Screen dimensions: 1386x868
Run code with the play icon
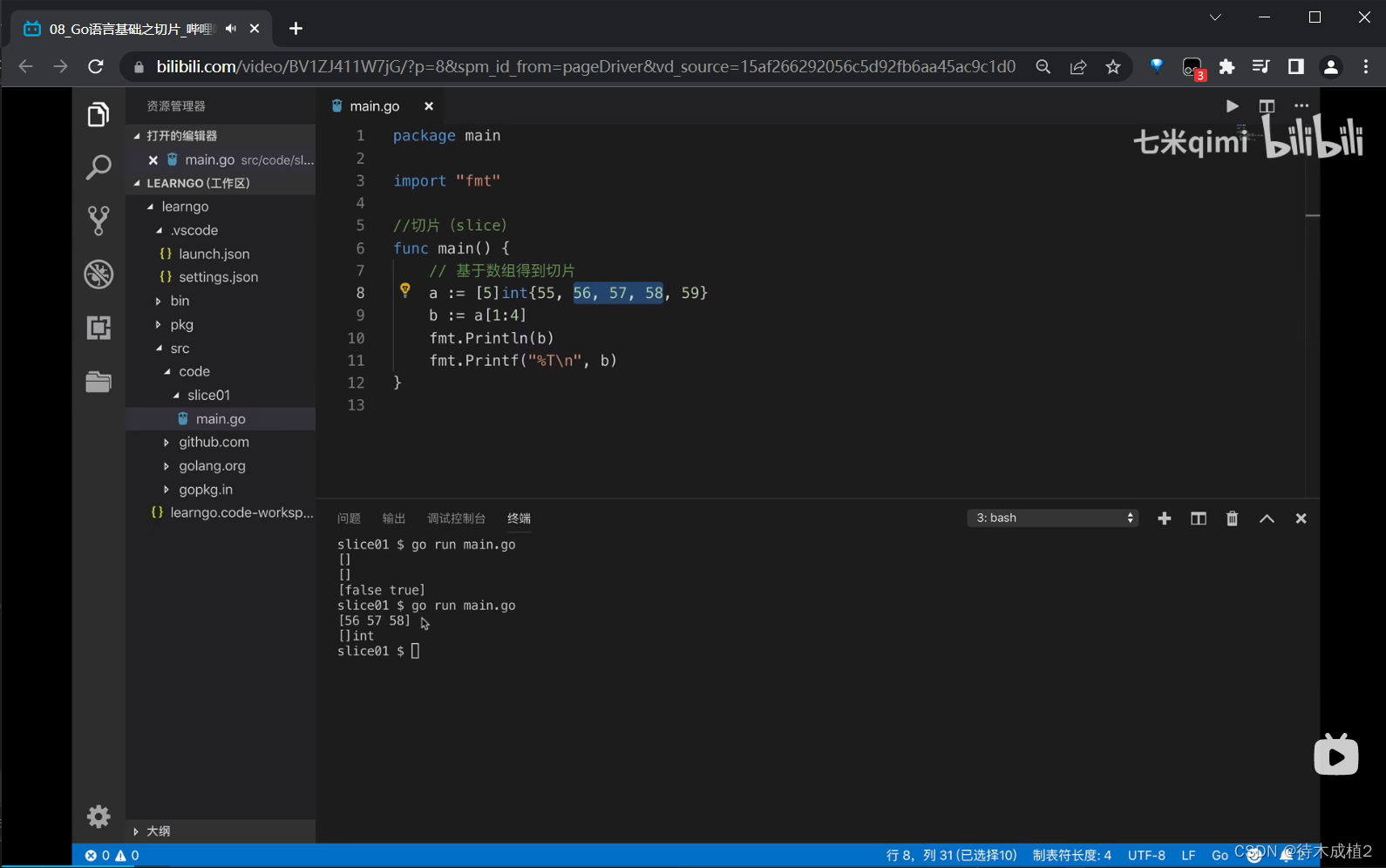click(x=1232, y=106)
